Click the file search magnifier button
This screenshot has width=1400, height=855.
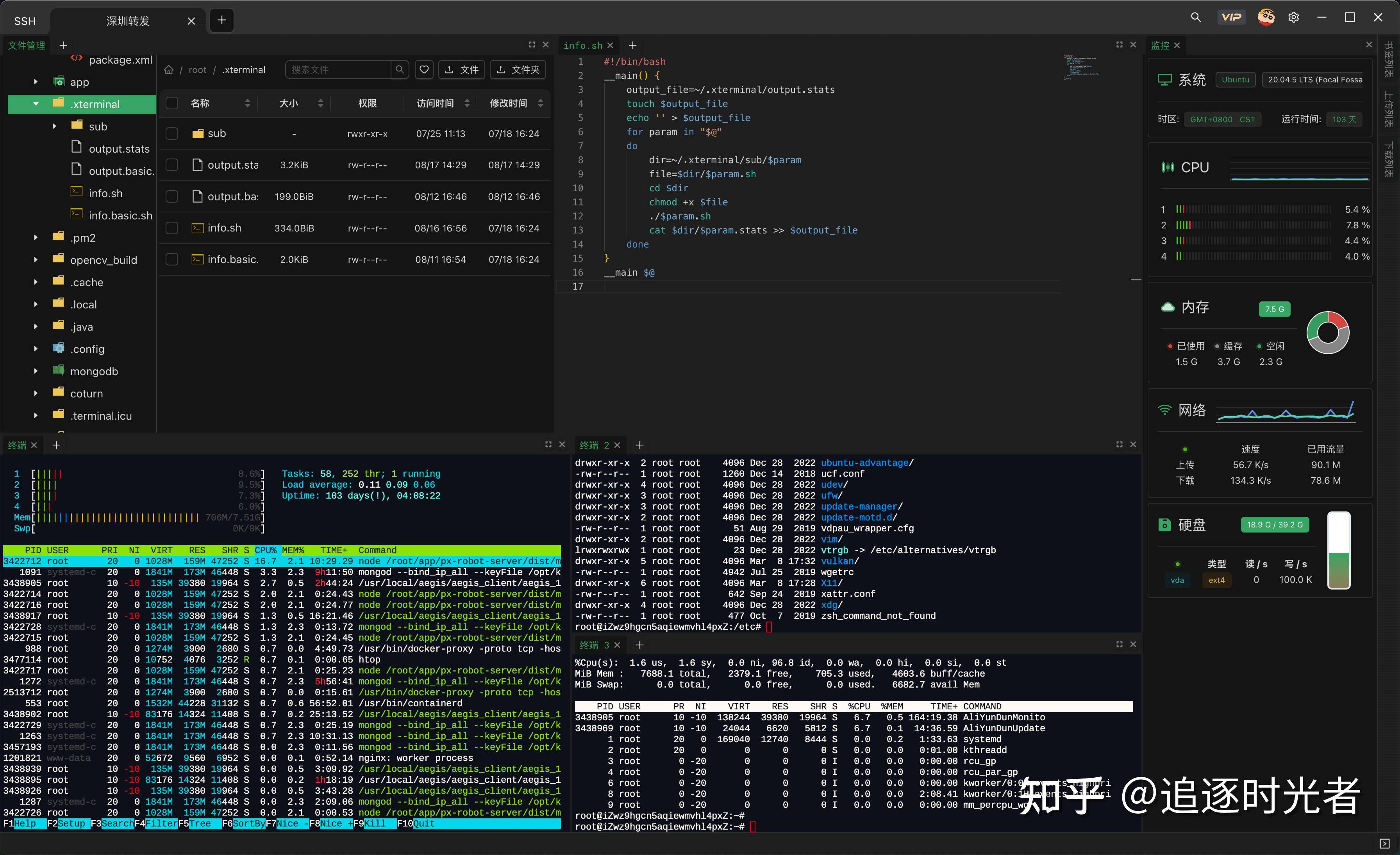tap(400, 69)
